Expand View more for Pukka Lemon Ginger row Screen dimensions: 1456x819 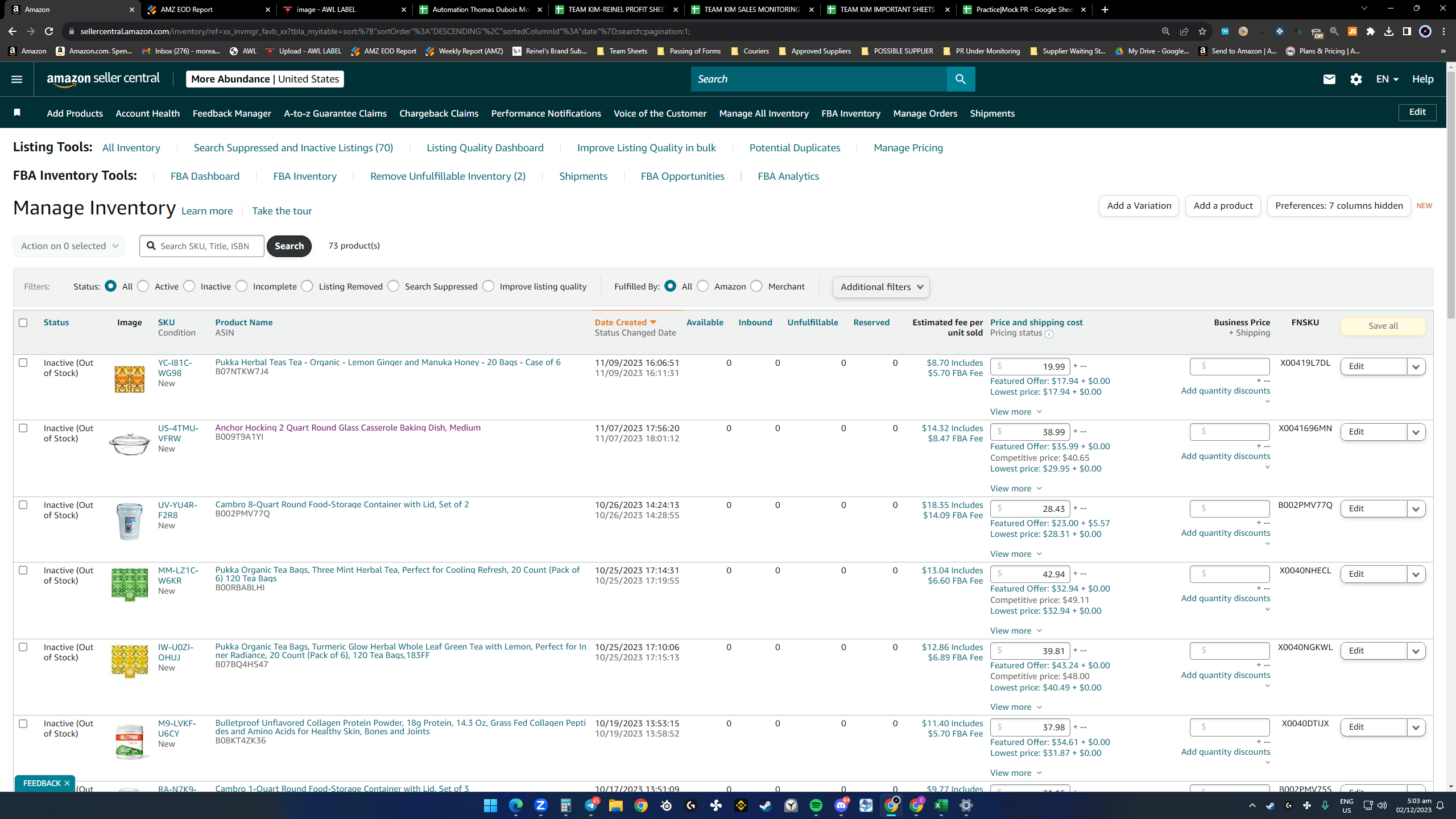click(1016, 412)
